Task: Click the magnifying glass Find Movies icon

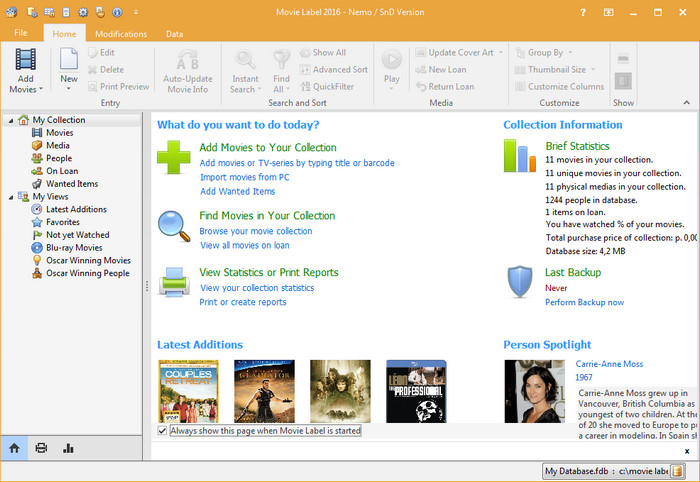Action: pos(174,227)
